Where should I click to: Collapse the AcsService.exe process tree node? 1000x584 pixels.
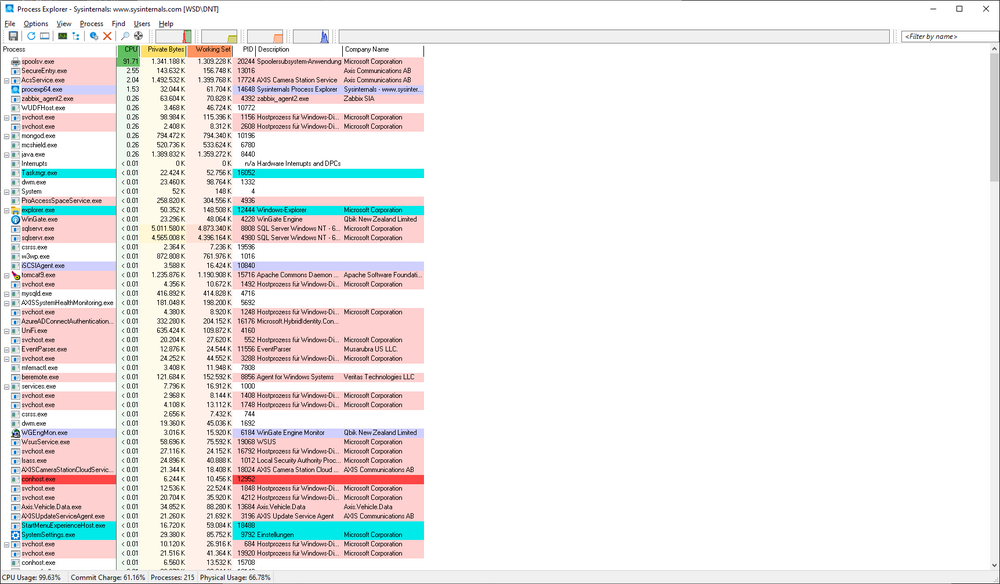tap(6, 80)
